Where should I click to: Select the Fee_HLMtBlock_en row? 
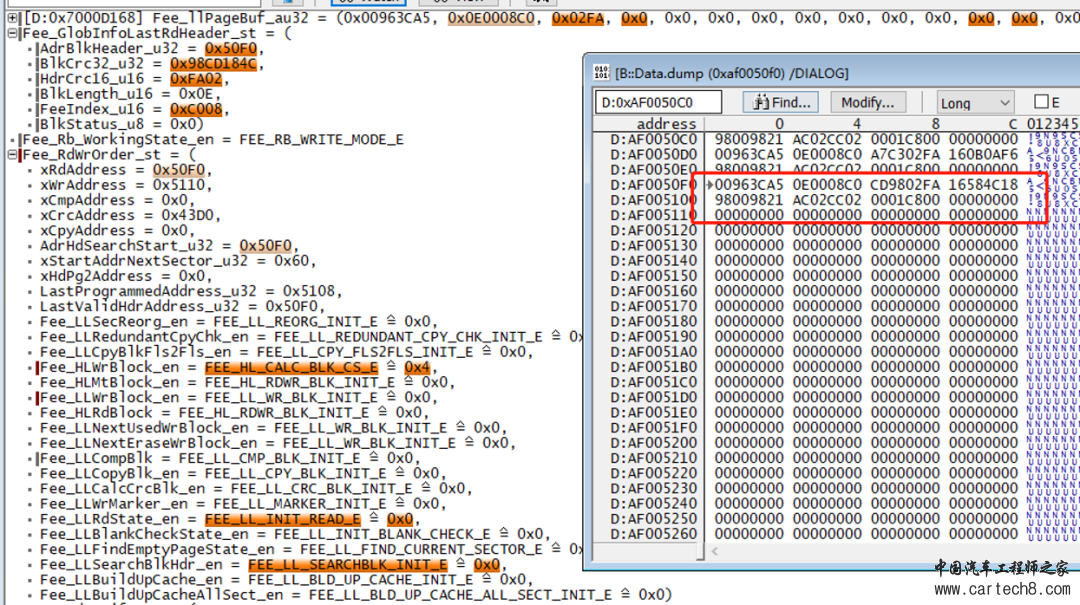247,382
